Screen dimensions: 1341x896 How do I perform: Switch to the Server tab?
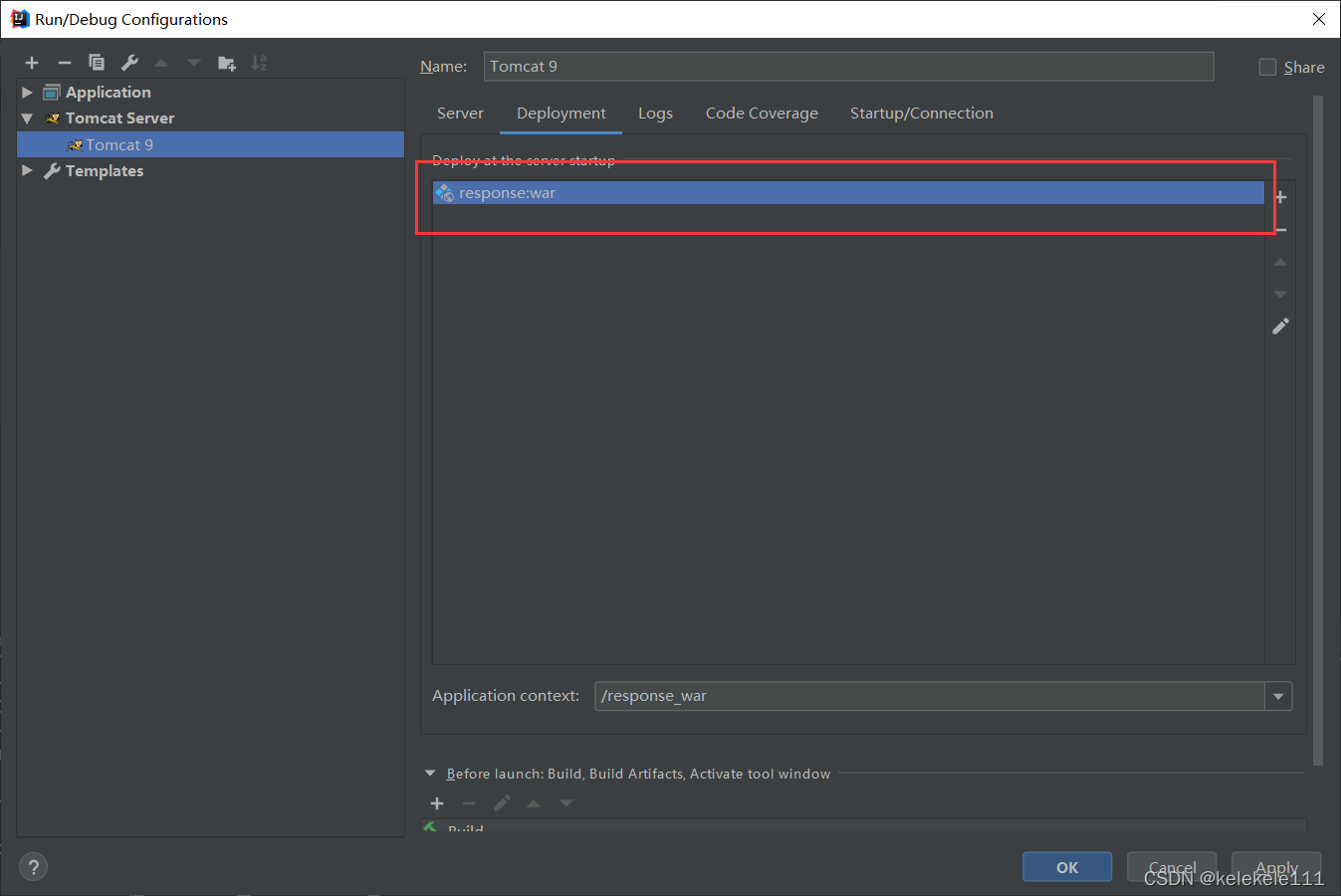click(x=460, y=113)
